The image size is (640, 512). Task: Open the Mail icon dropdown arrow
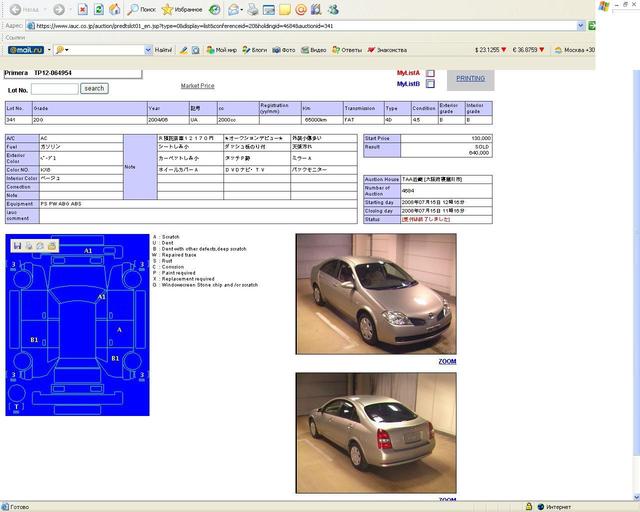[x=242, y=9]
